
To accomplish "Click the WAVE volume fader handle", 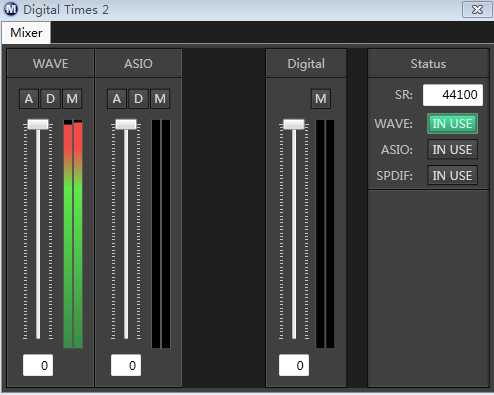I will [38, 124].
